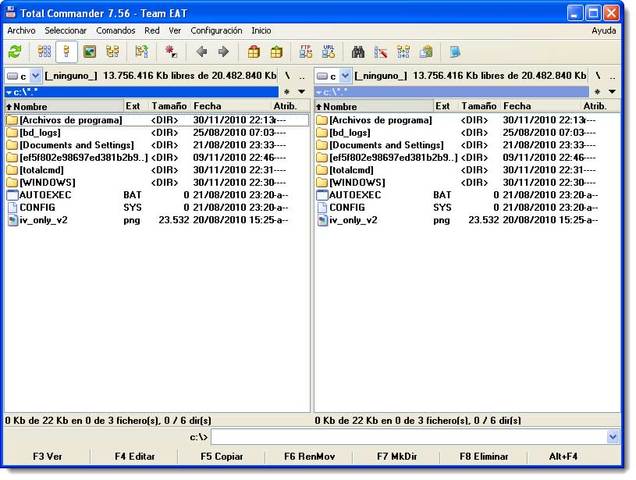This screenshot has width=636, height=480.
Task: Open the Ayuda menu
Action: [x=604, y=30]
